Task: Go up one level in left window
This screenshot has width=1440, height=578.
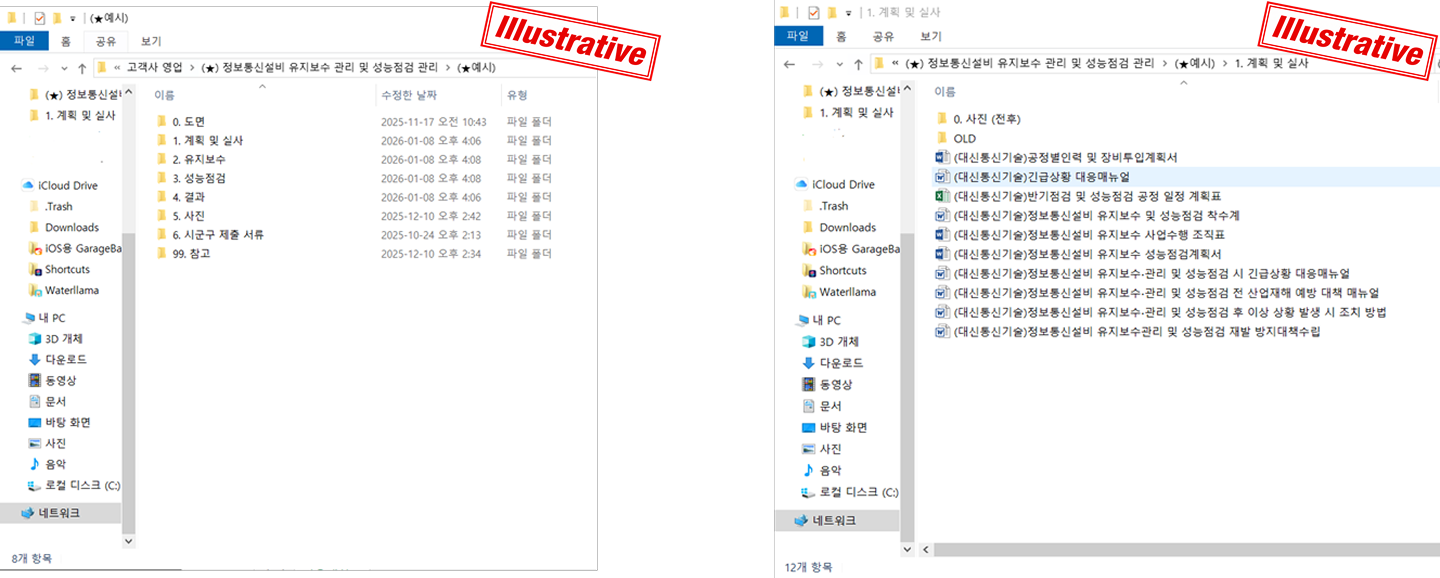Action: click(81, 68)
